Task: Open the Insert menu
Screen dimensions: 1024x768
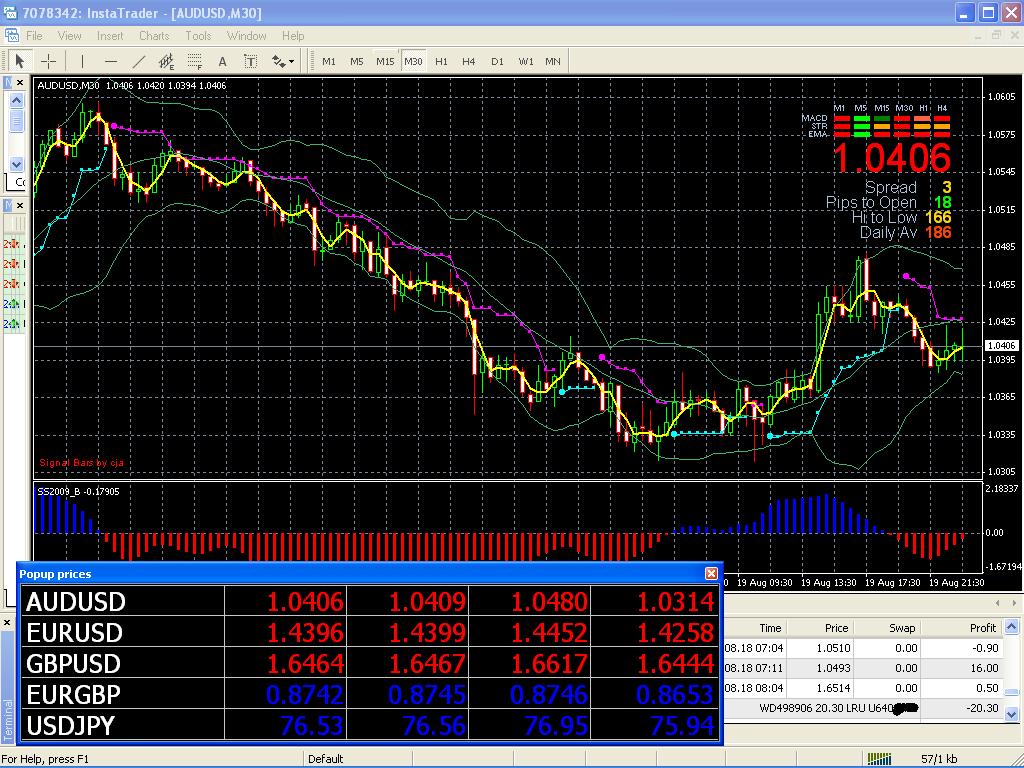Action: pyautogui.click(x=110, y=36)
